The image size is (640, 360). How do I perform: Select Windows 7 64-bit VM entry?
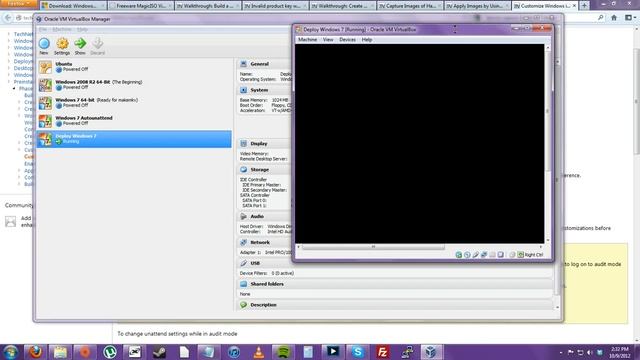pos(134,103)
